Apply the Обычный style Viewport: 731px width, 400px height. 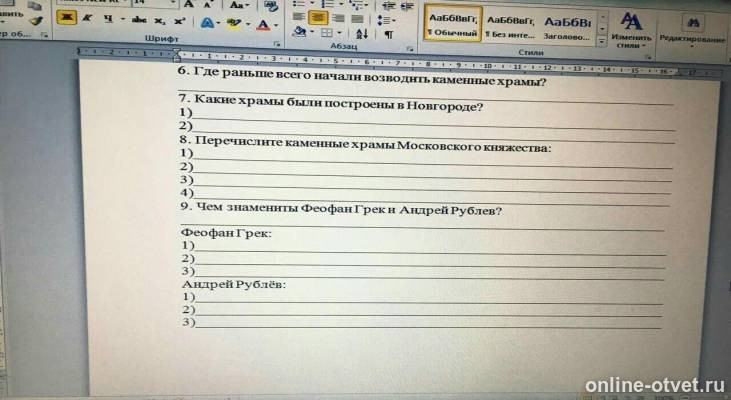(453, 24)
